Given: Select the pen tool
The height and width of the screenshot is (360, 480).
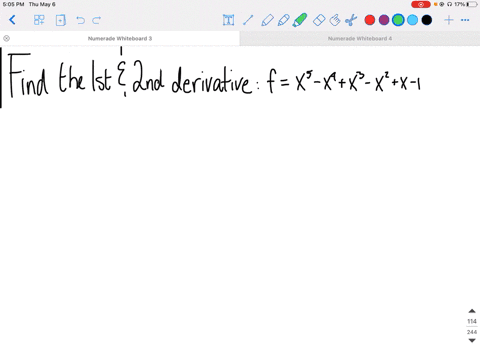Looking at the screenshot, I should tap(267, 20).
